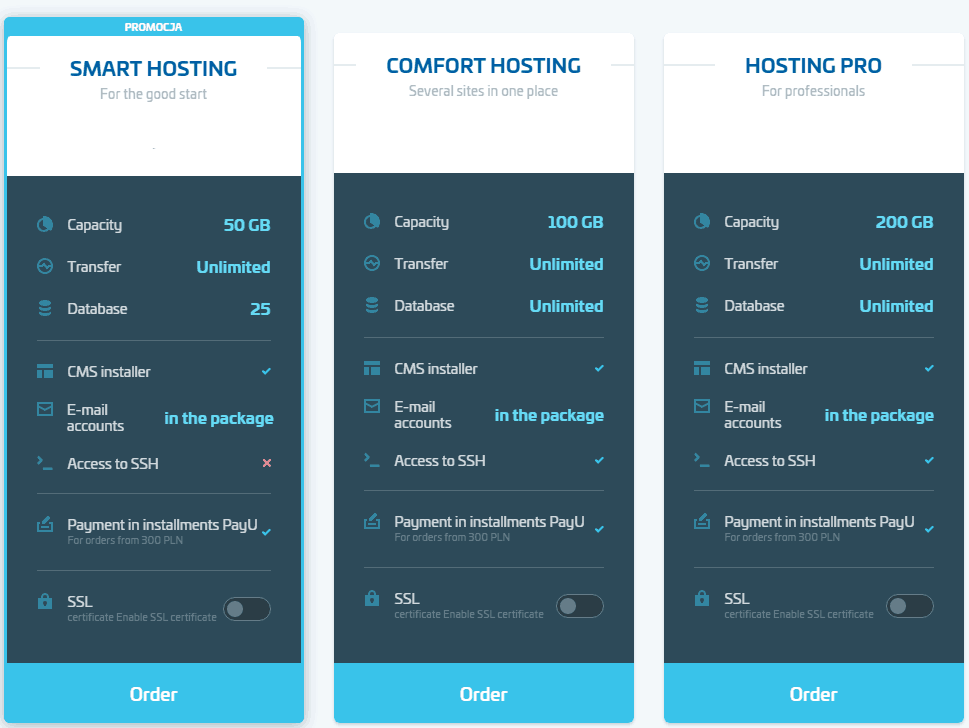The image size is (969, 728).
Task: Click 'Several sites in one place' subtitle
Action: tap(483, 91)
